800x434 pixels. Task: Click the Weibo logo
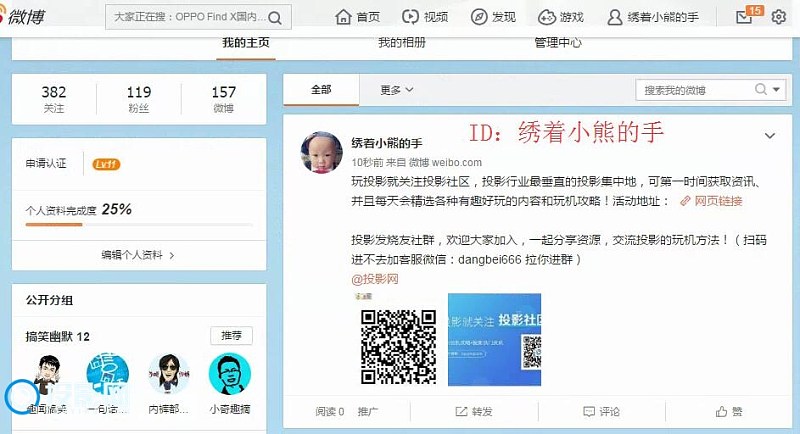(23, 16)
